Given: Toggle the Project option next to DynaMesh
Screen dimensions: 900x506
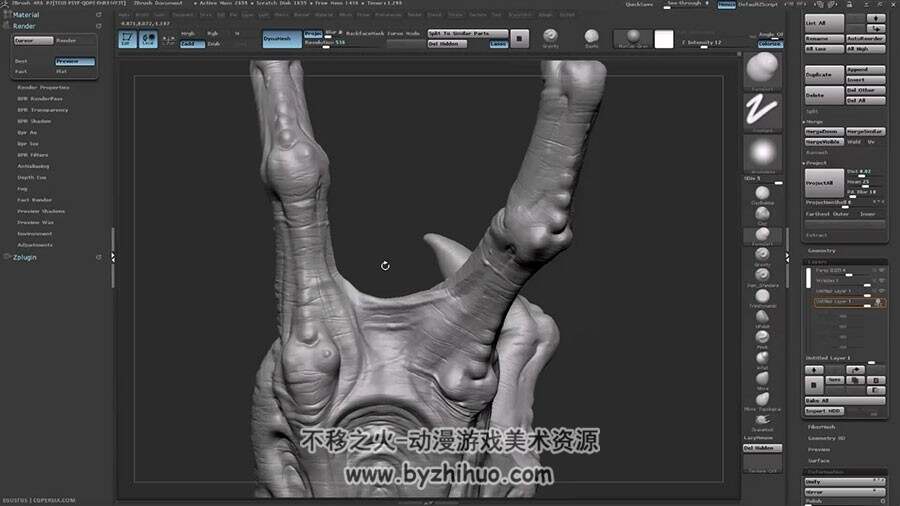Looking at the screenshot, I should point(313,34).
